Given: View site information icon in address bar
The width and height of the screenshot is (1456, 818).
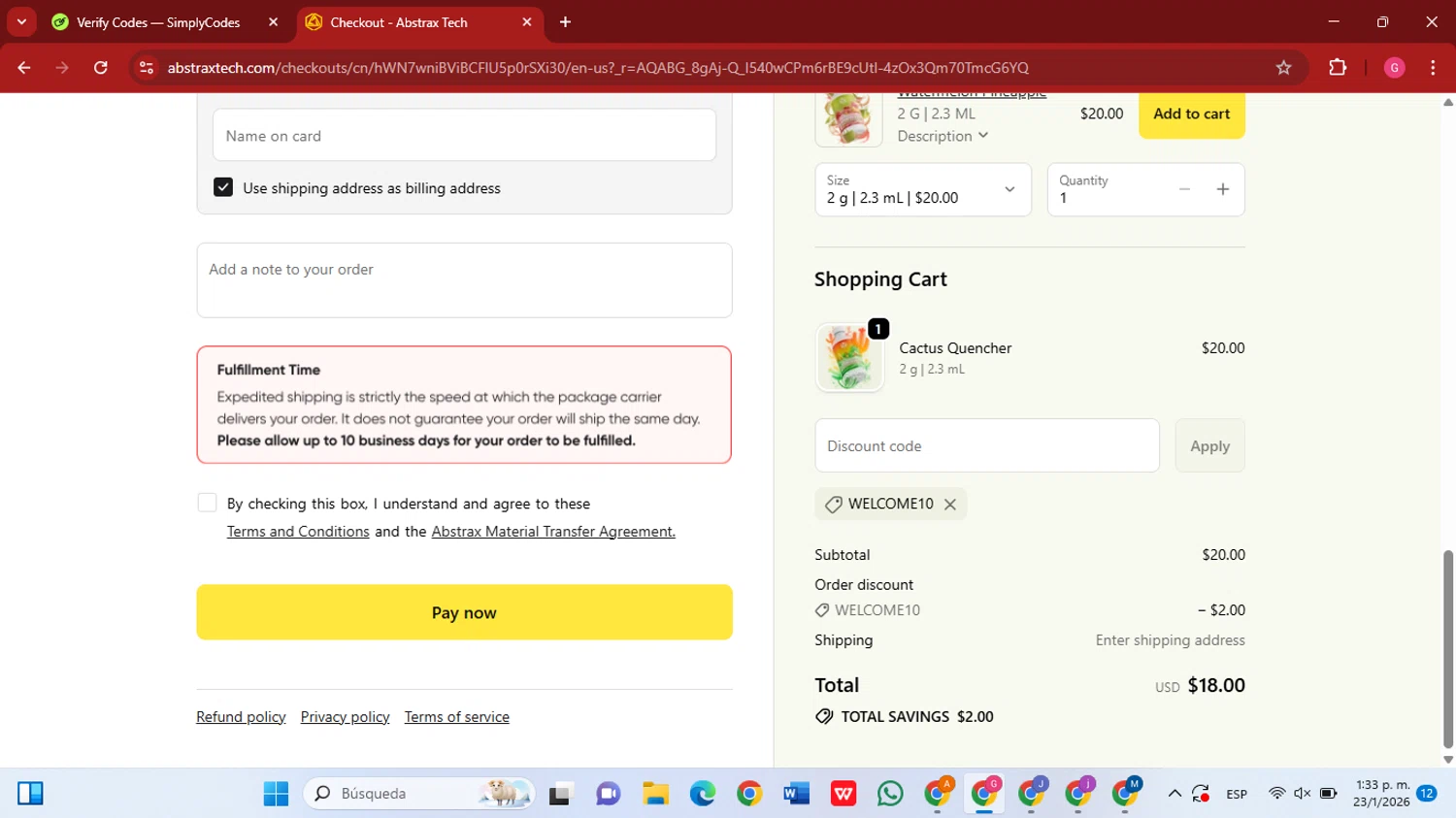Looking at the screenshot, I should tap(147, 68).
